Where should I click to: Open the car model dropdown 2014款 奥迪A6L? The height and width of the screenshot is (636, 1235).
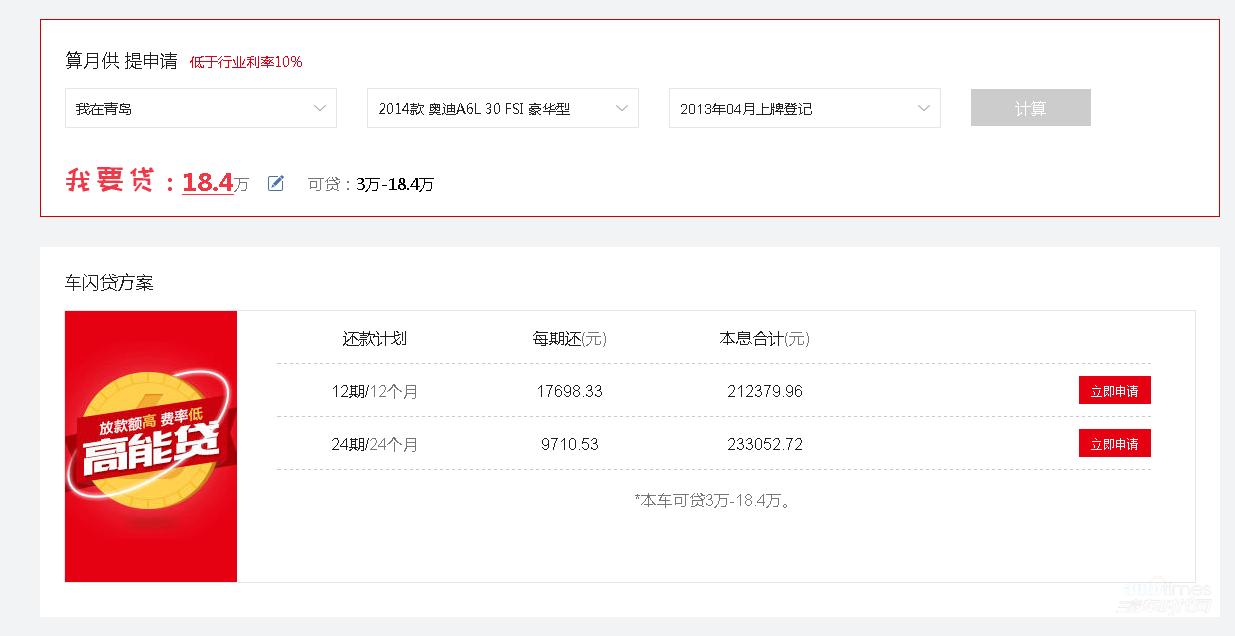pos(503,108)
